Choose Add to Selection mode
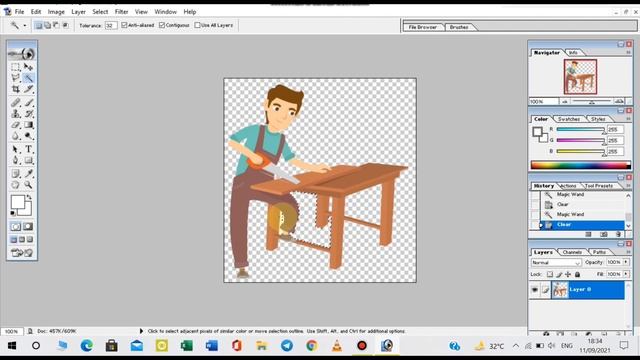The height and width of the screenshot is (360, 640). (x=47, y=25)
